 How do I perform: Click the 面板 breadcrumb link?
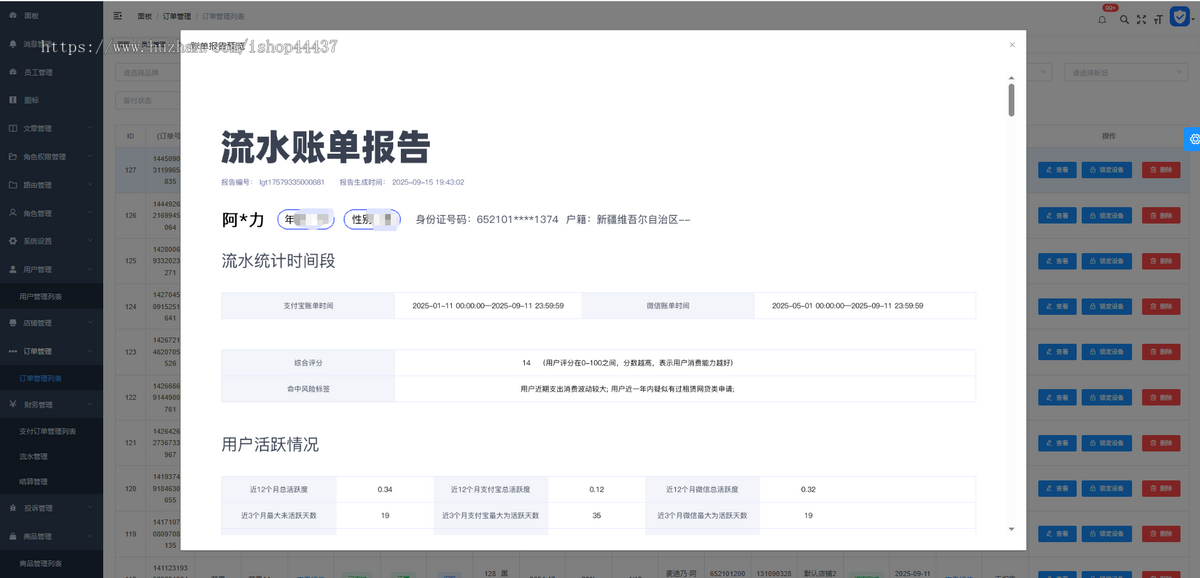(x=145, y=16)
